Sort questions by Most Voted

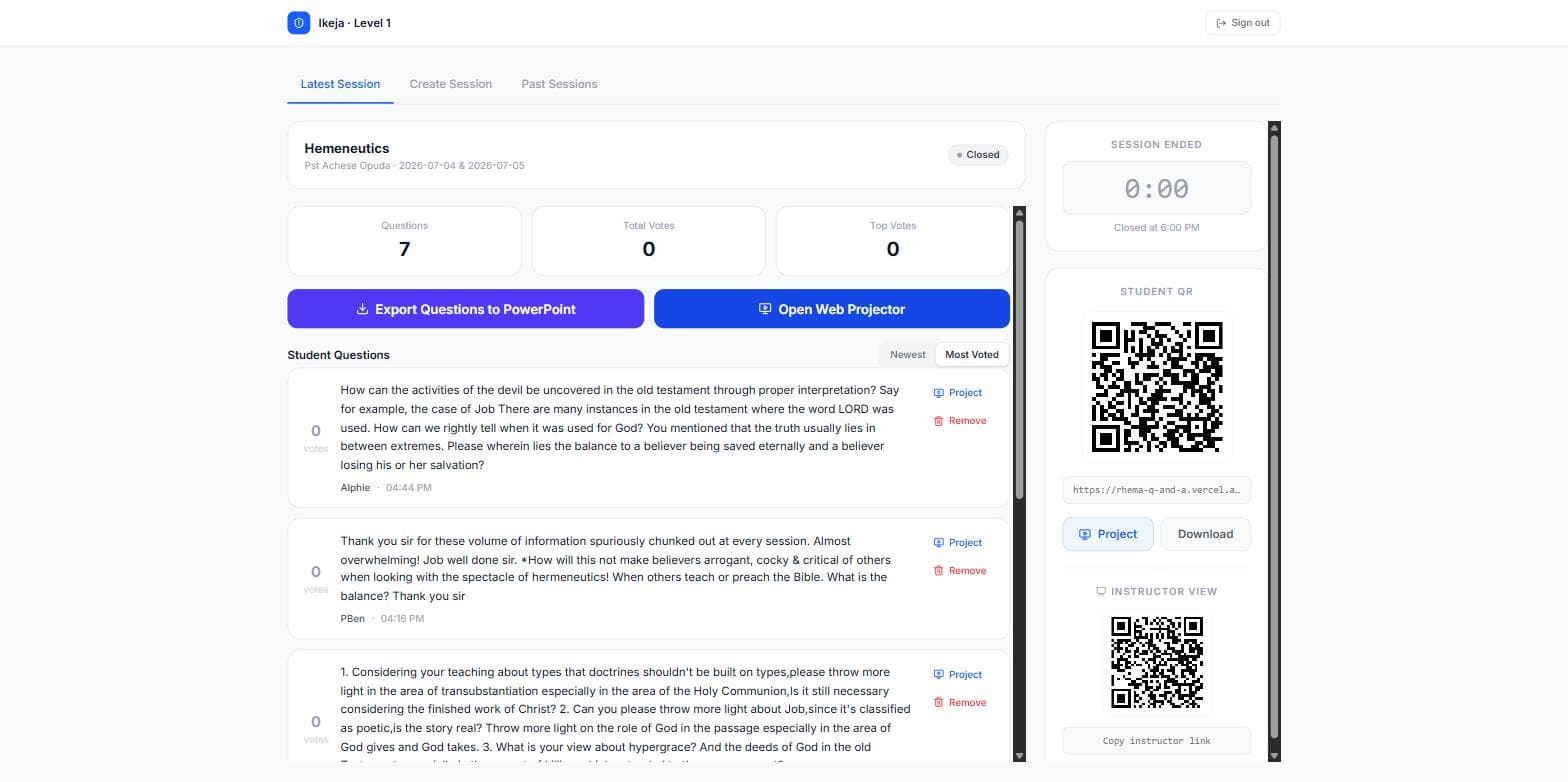[x=972, y=354]
